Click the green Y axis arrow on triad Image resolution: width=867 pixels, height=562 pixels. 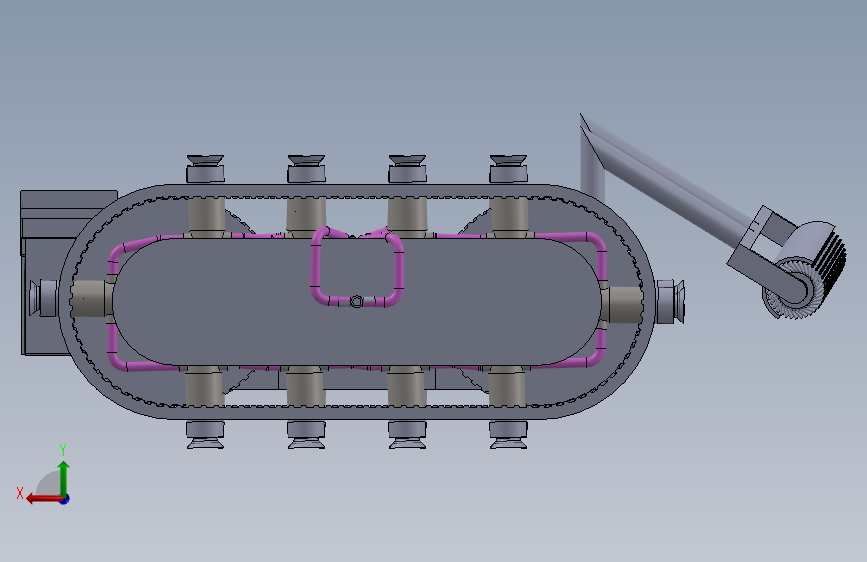pyautogui.click(x=64, y=478)
